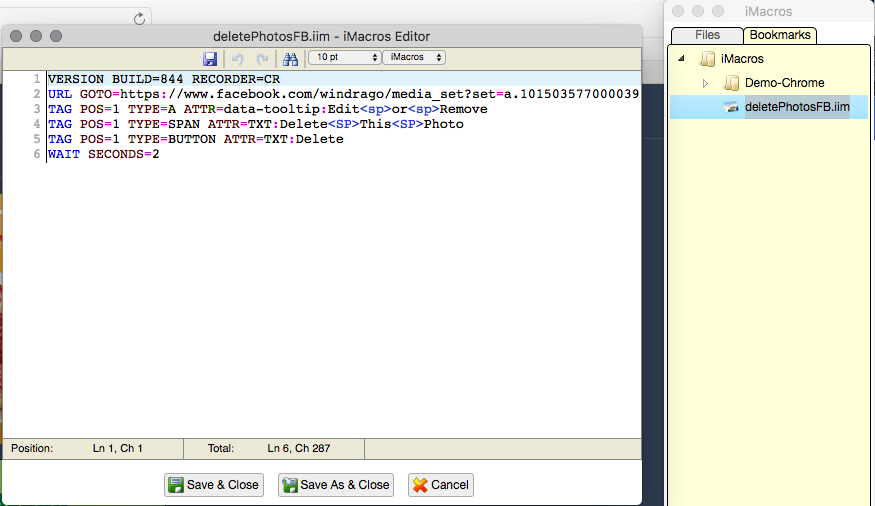875x506 pixels.
Task: Click the 'Ln 6, Ch 287' total status
Action: coord(299,449)
